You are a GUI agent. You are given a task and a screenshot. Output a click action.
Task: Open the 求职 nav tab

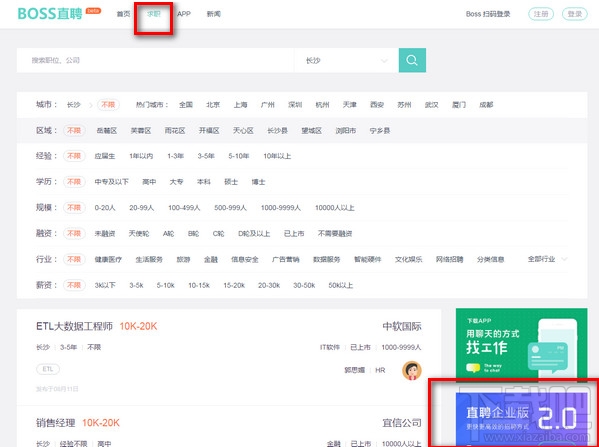click(x=154, y=14)
